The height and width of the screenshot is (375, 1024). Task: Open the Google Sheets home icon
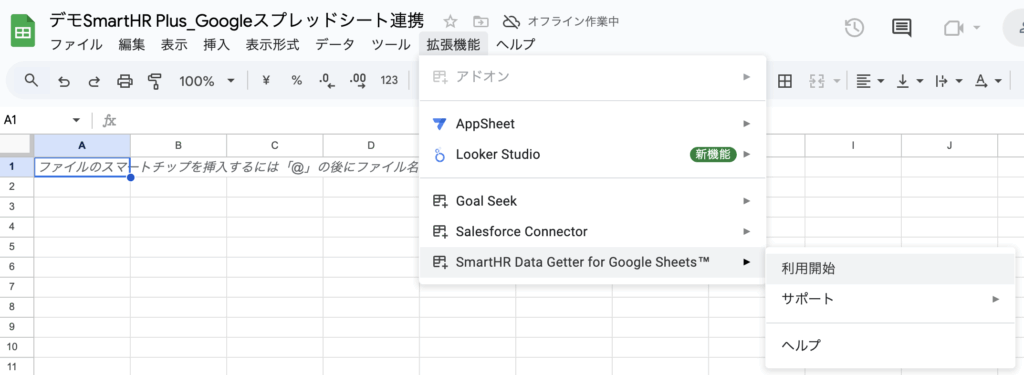pos(23,31)
